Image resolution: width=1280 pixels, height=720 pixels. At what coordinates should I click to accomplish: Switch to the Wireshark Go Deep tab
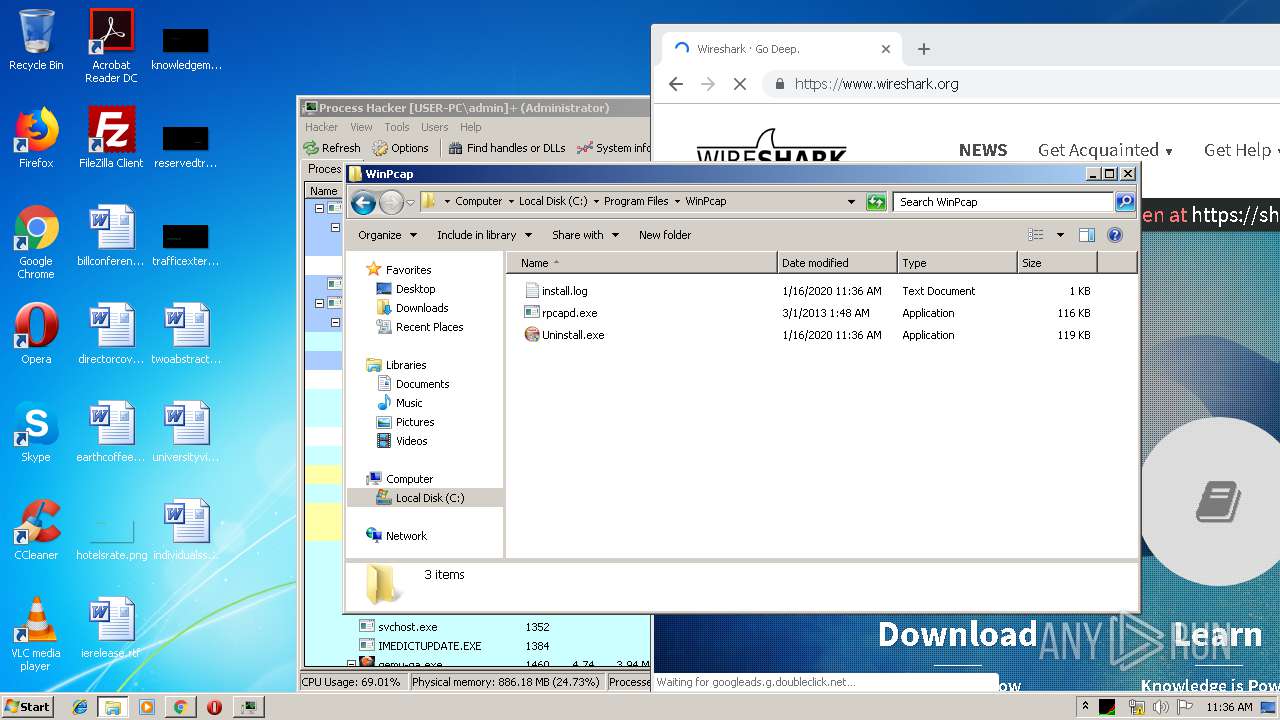[x=782, y=49]
